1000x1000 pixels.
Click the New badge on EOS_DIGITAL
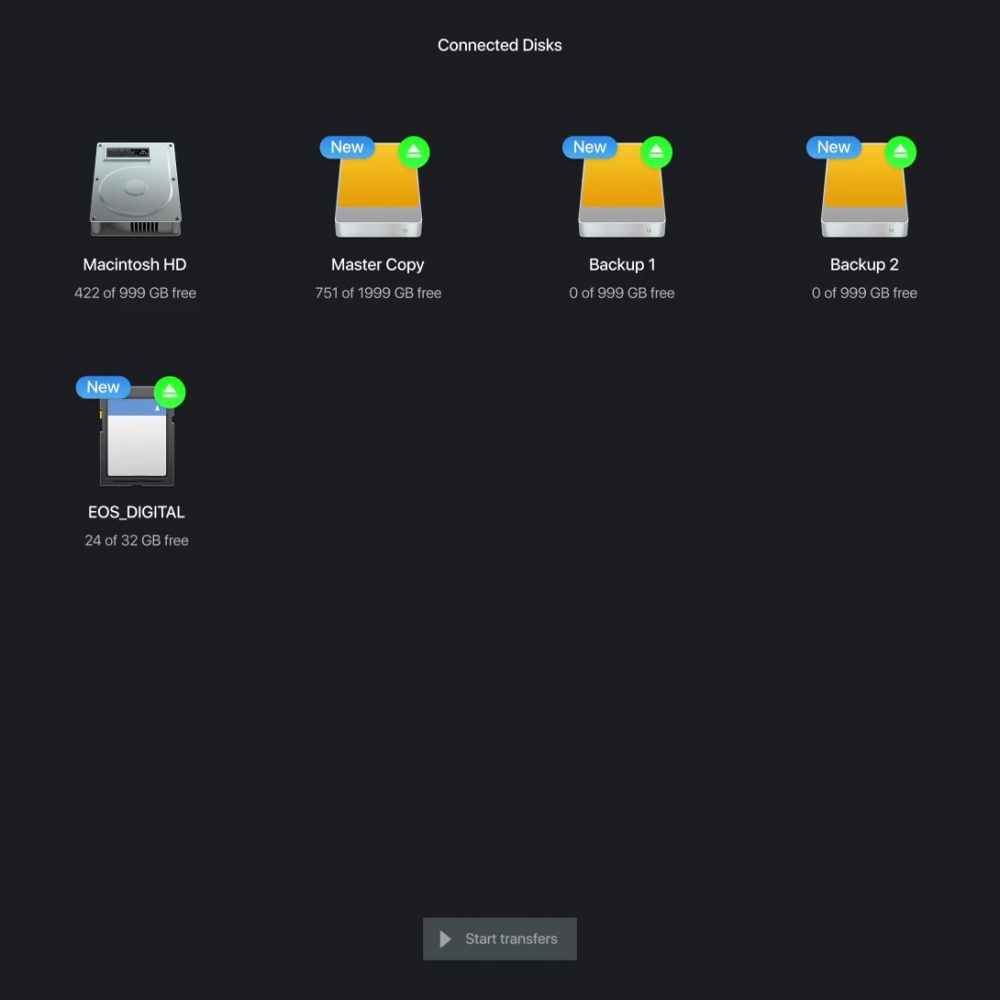pyautogui.click(x=103, y=387)
